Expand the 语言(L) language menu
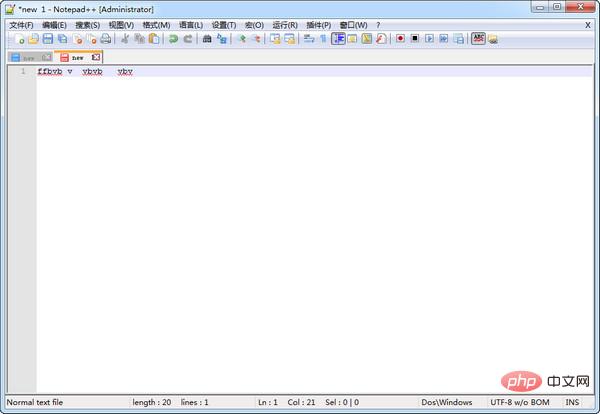This screenshot has width=600, height=414. 190,24
